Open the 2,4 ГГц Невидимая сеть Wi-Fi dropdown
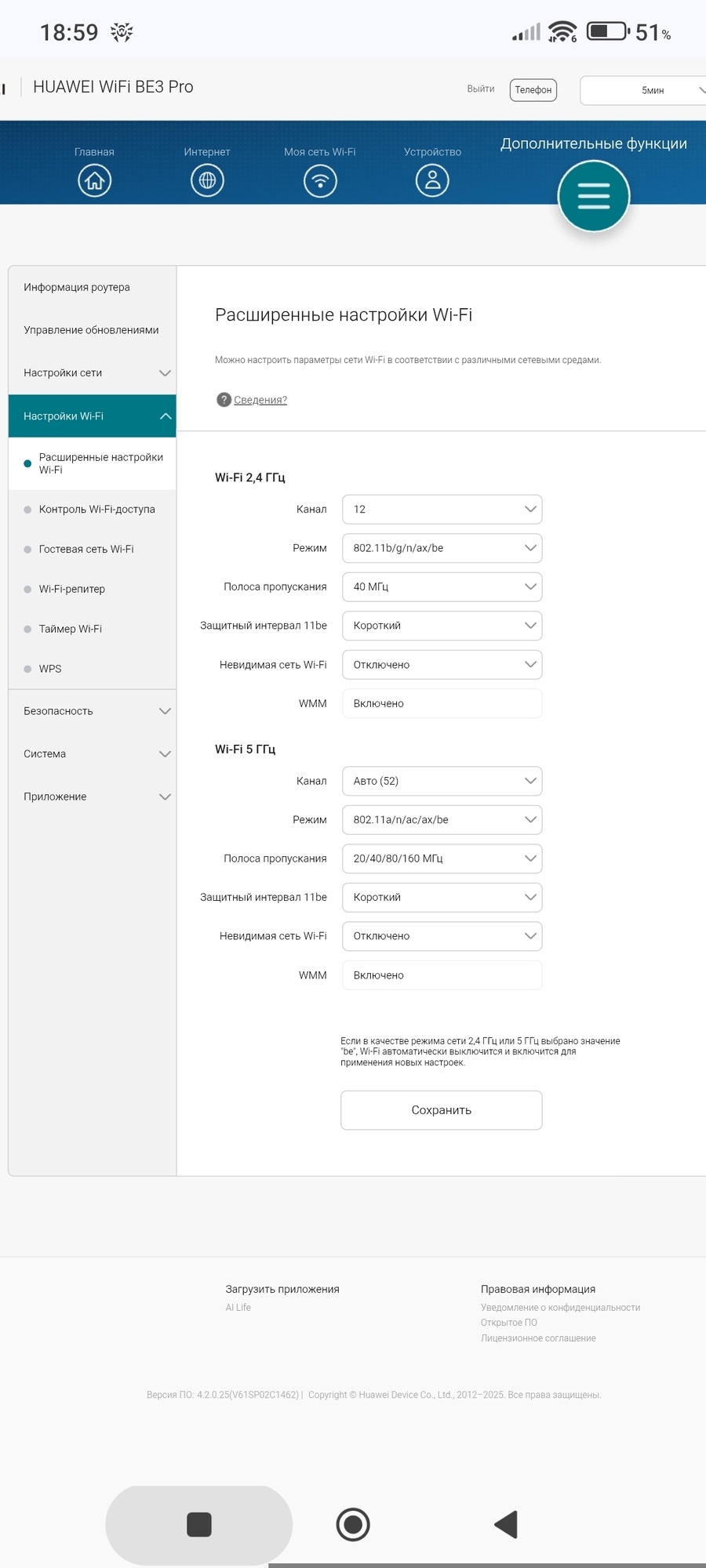 click(442, 665)
